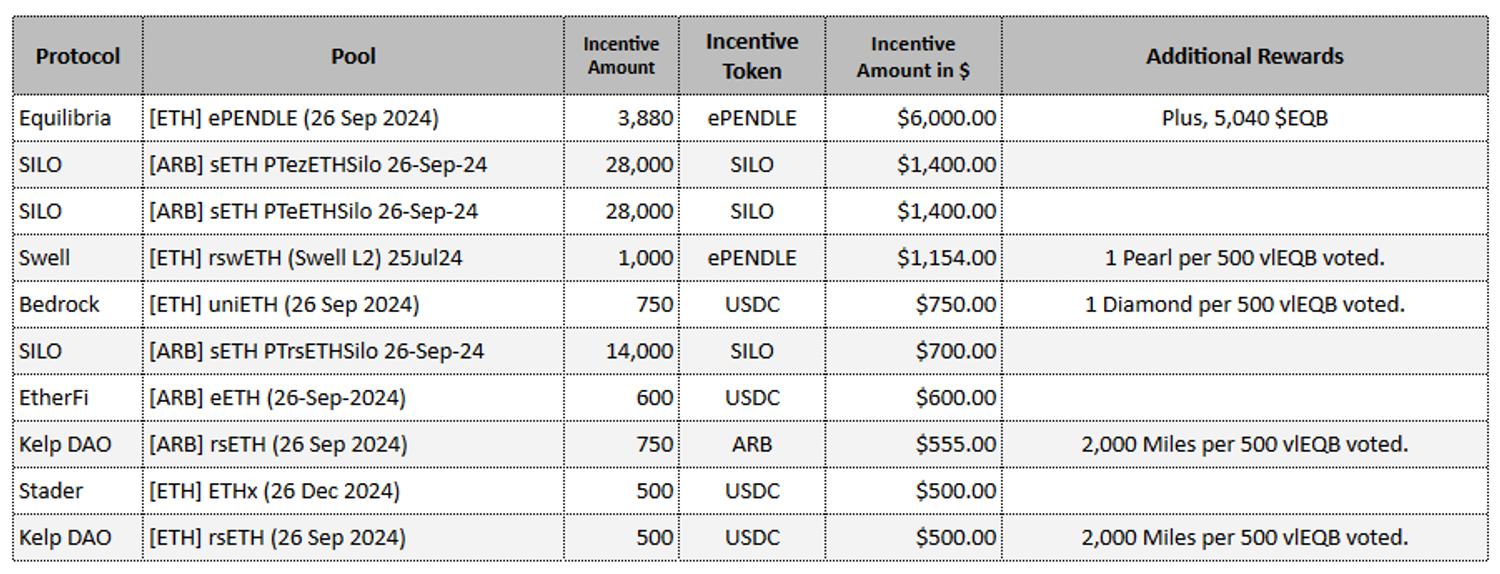The image size is (1500, 574).
Task: Select the Bedrock protocol cell
Action: 59,304
